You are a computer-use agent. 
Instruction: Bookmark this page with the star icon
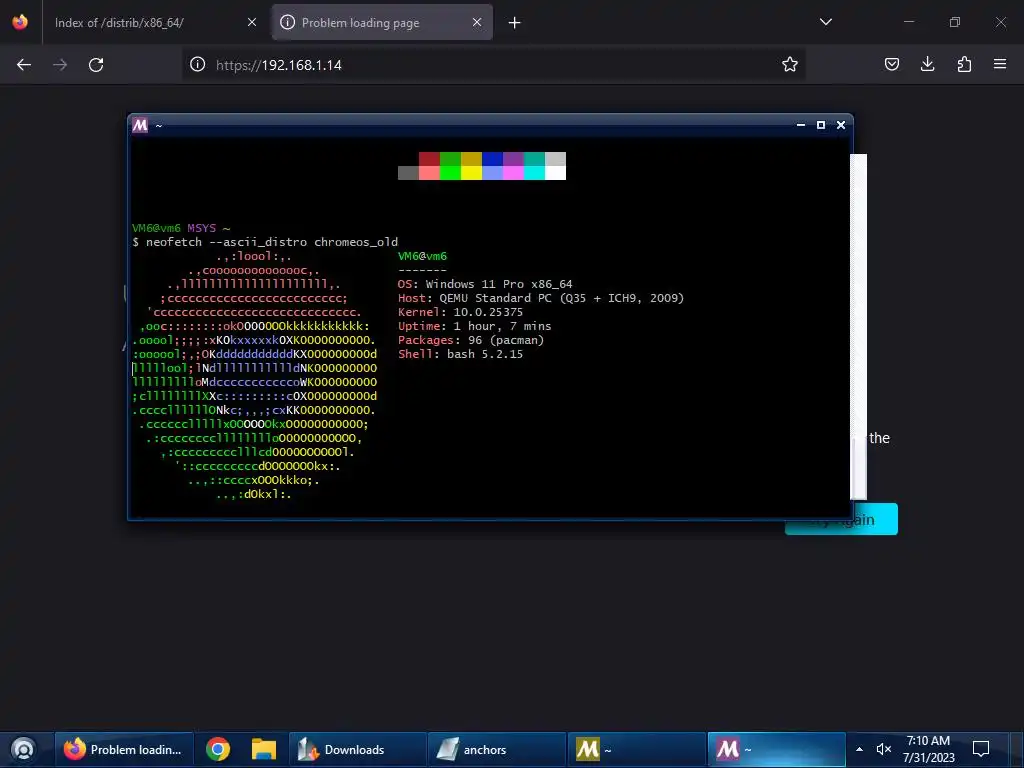tap(790, 64)
